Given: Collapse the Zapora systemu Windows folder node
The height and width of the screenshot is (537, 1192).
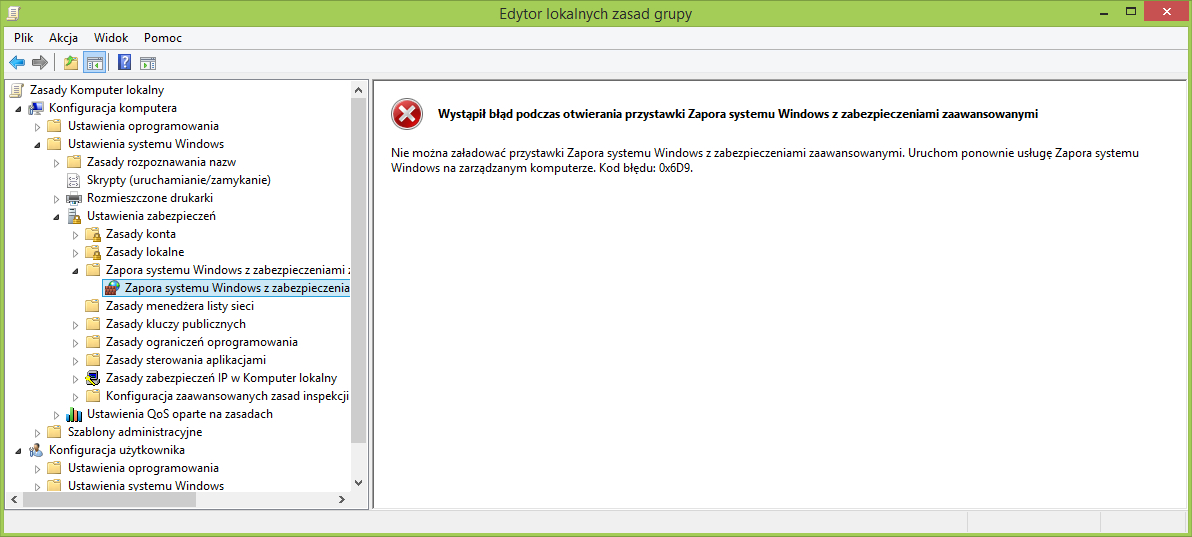Looking at the screenshot, I should tap(75, 271).
